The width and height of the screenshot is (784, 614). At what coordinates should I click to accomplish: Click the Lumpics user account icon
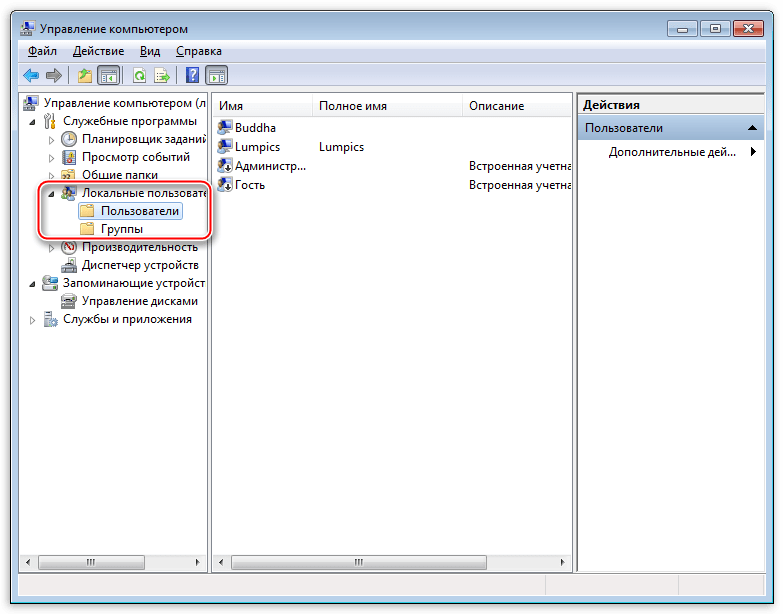(225, 146)
